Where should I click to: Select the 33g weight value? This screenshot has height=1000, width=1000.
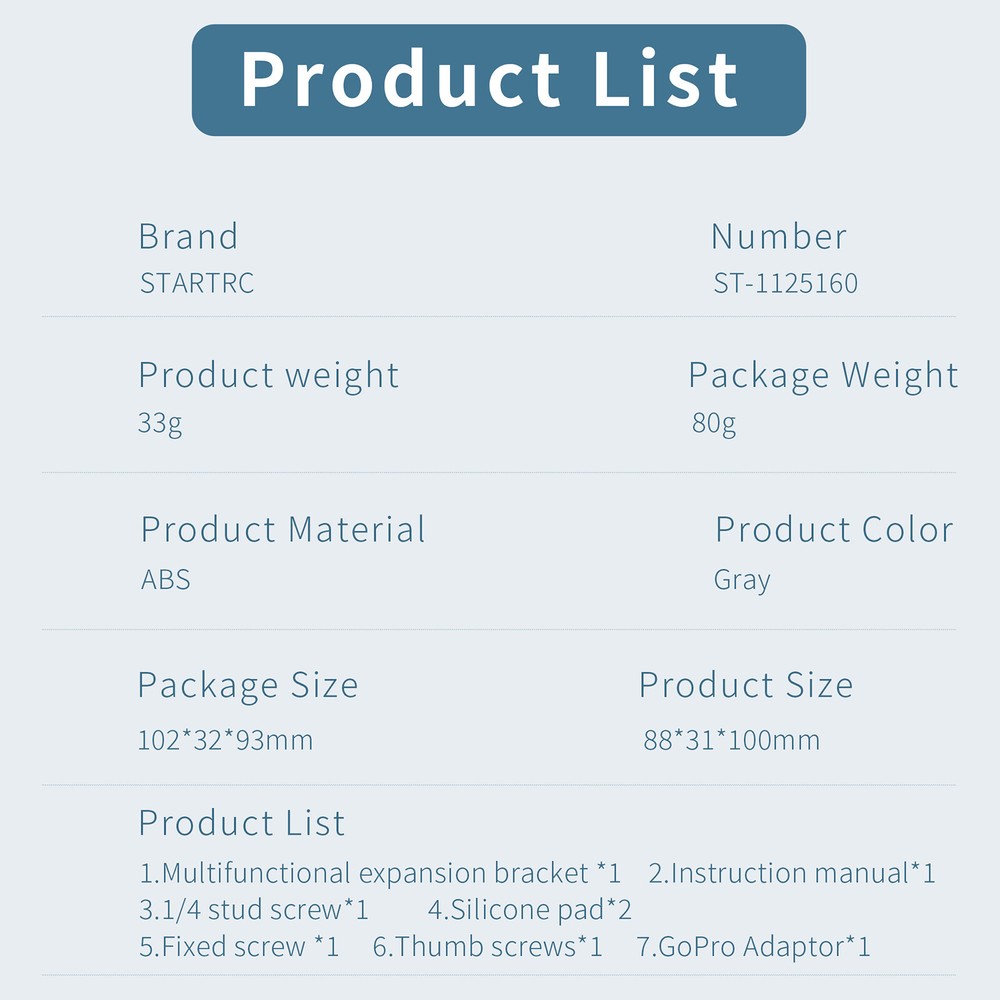[x=160, y=423]
